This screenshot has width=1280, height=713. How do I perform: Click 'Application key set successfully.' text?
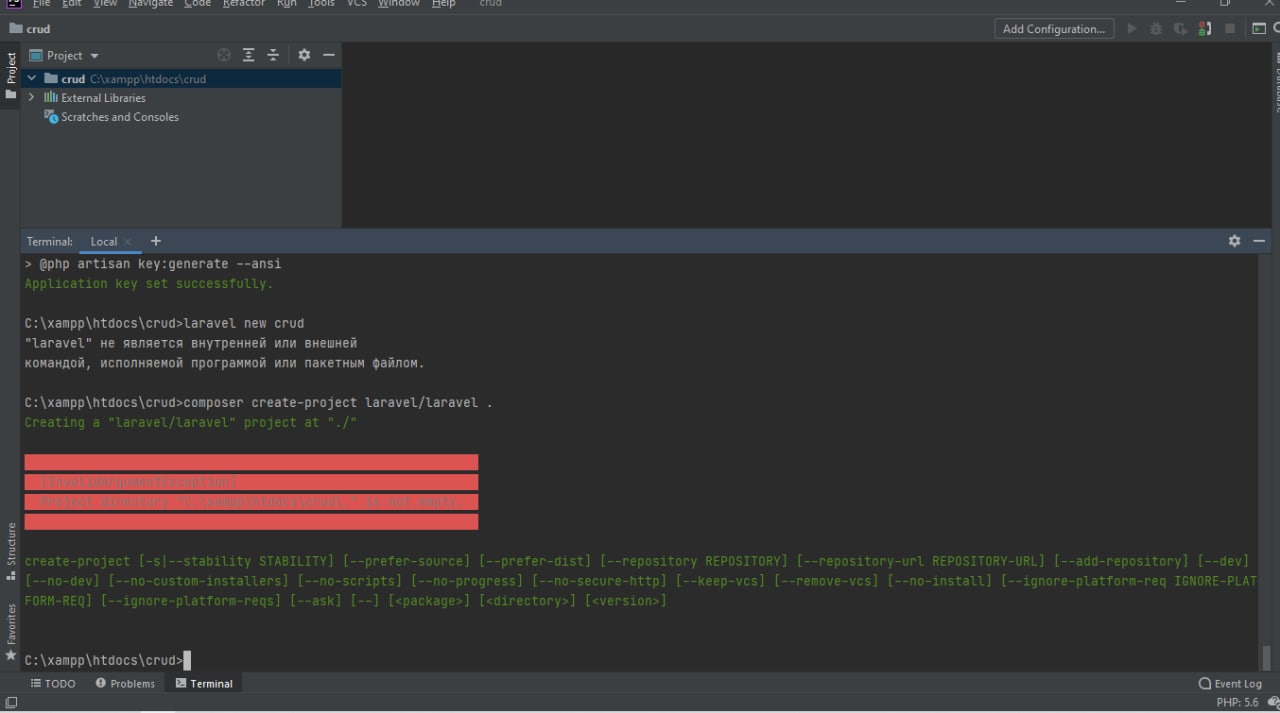pos(148,284)
